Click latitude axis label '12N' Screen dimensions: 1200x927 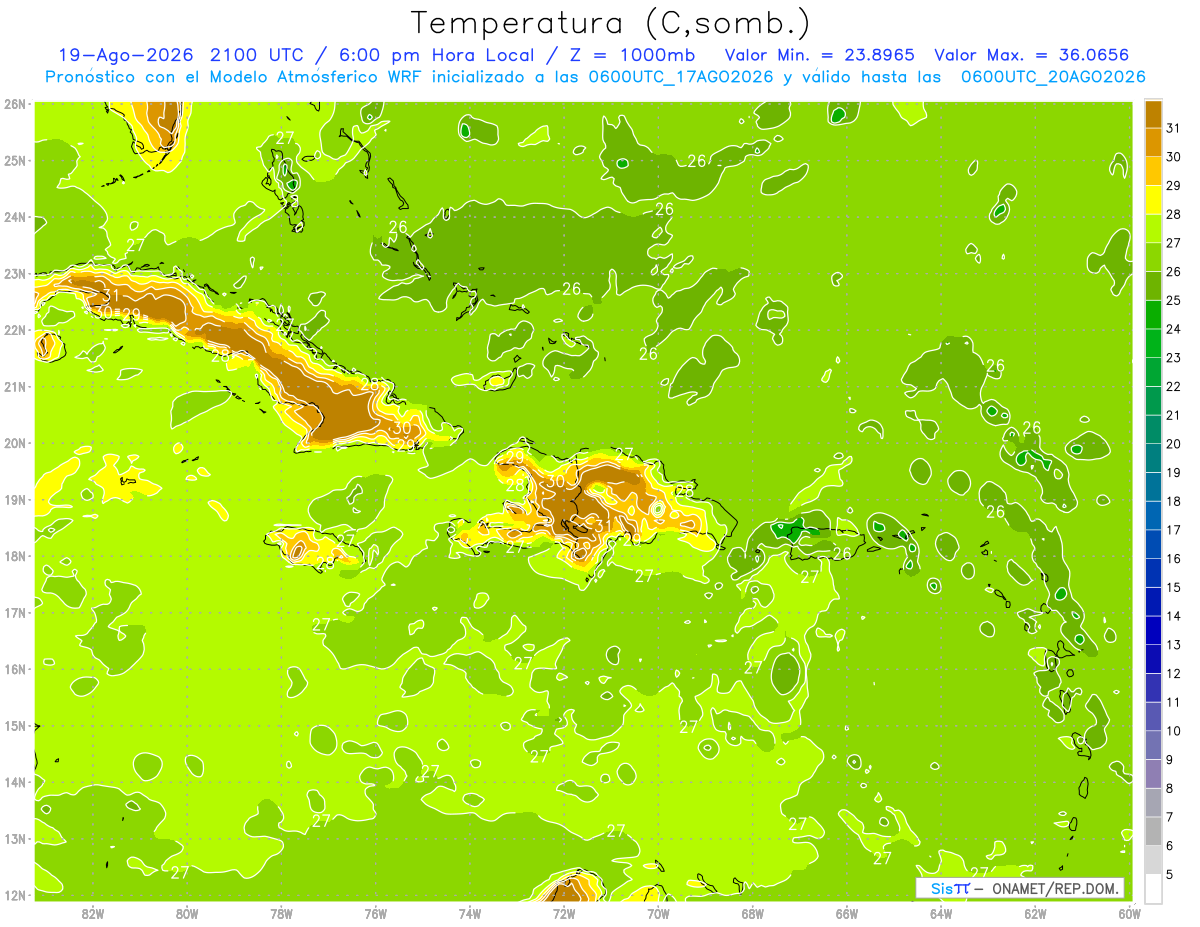[15, 895]
